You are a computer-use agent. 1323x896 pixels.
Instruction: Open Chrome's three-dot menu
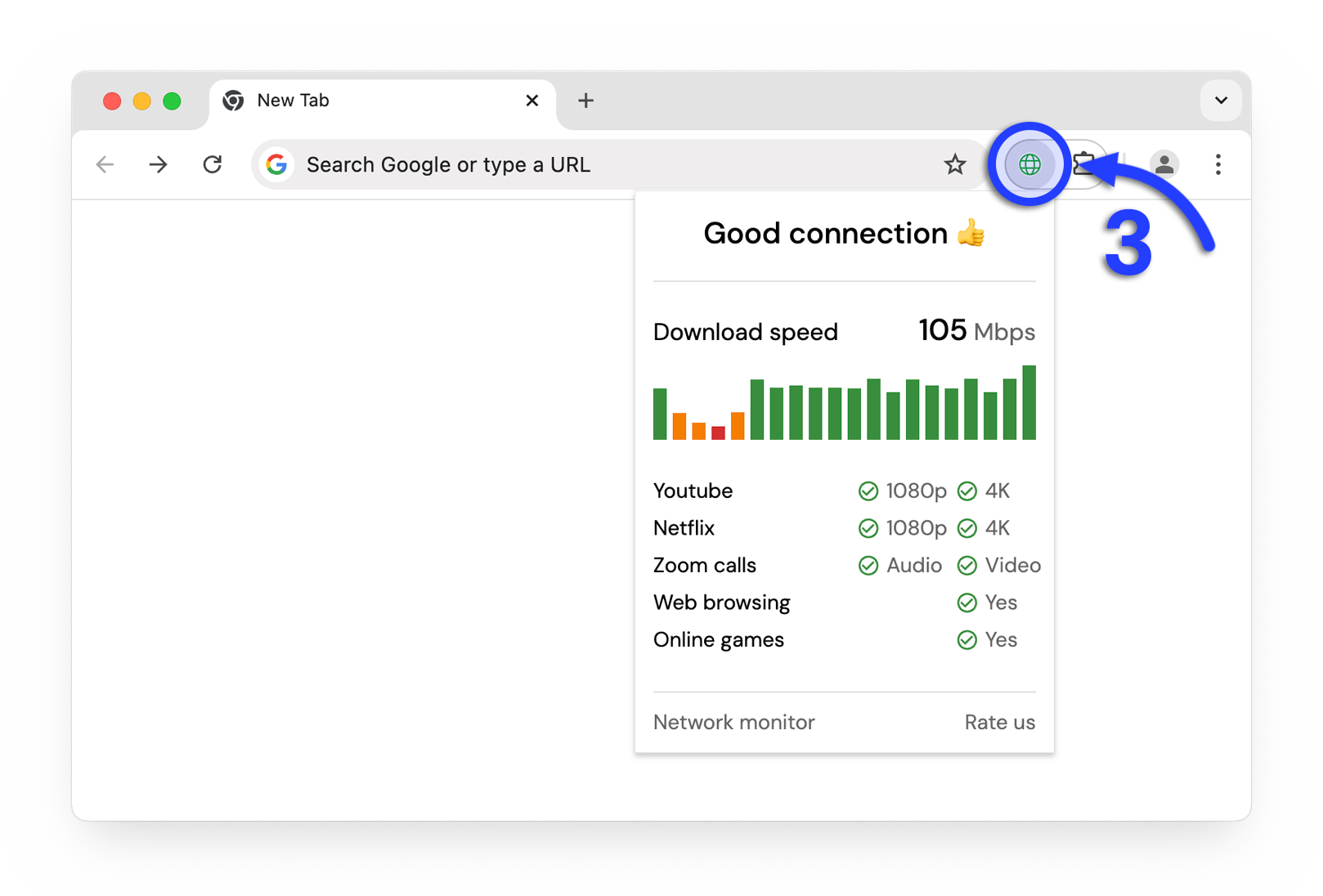[x=1218, y=164]
